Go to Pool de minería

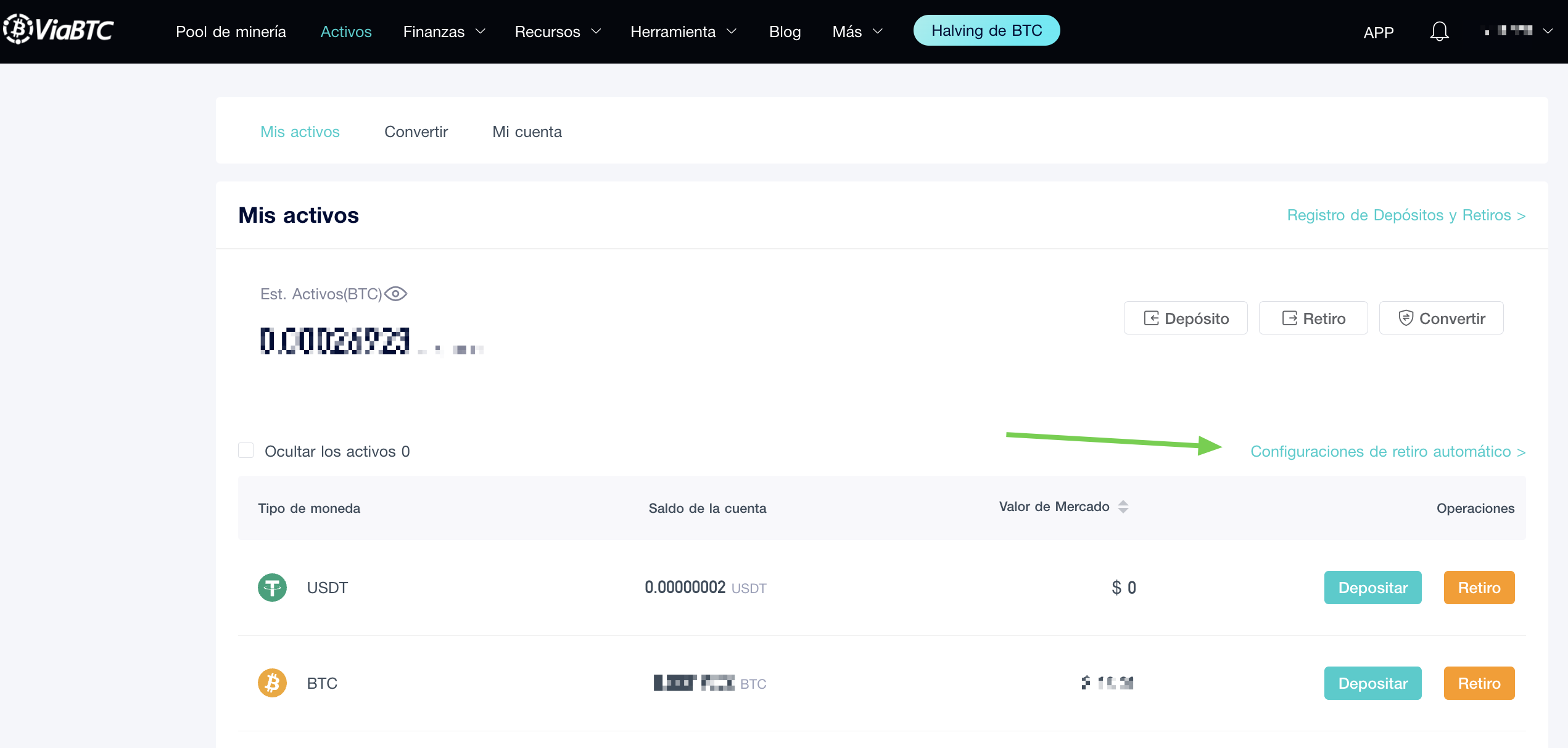pyautogui.click(x=231, y=31)
